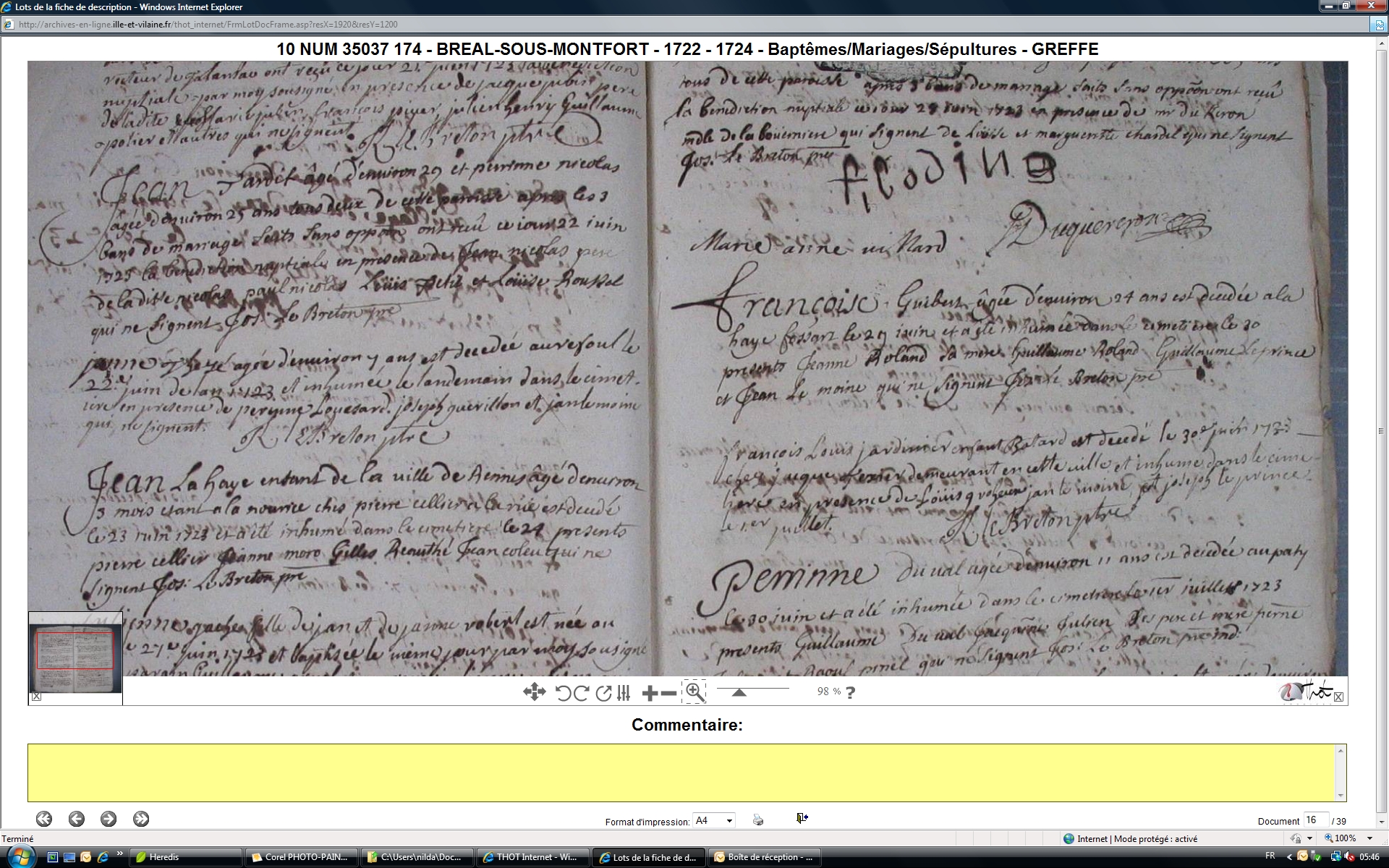The height and width of the screenshot is (868, 1389).
Task: Click the free rotation icon
Action: [603, 693]
